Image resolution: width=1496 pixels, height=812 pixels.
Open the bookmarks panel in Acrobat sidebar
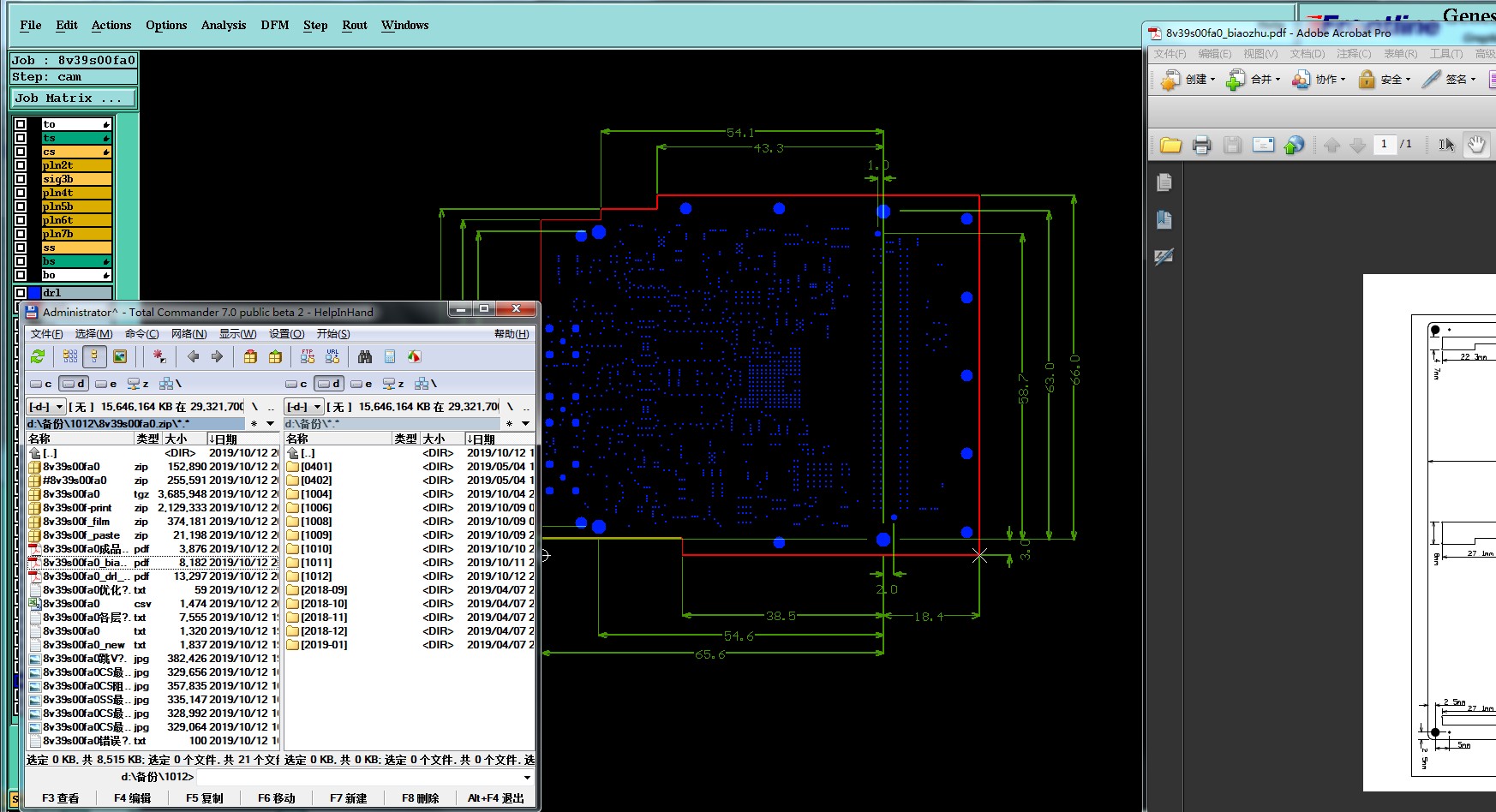click(x=1164, y=220)
